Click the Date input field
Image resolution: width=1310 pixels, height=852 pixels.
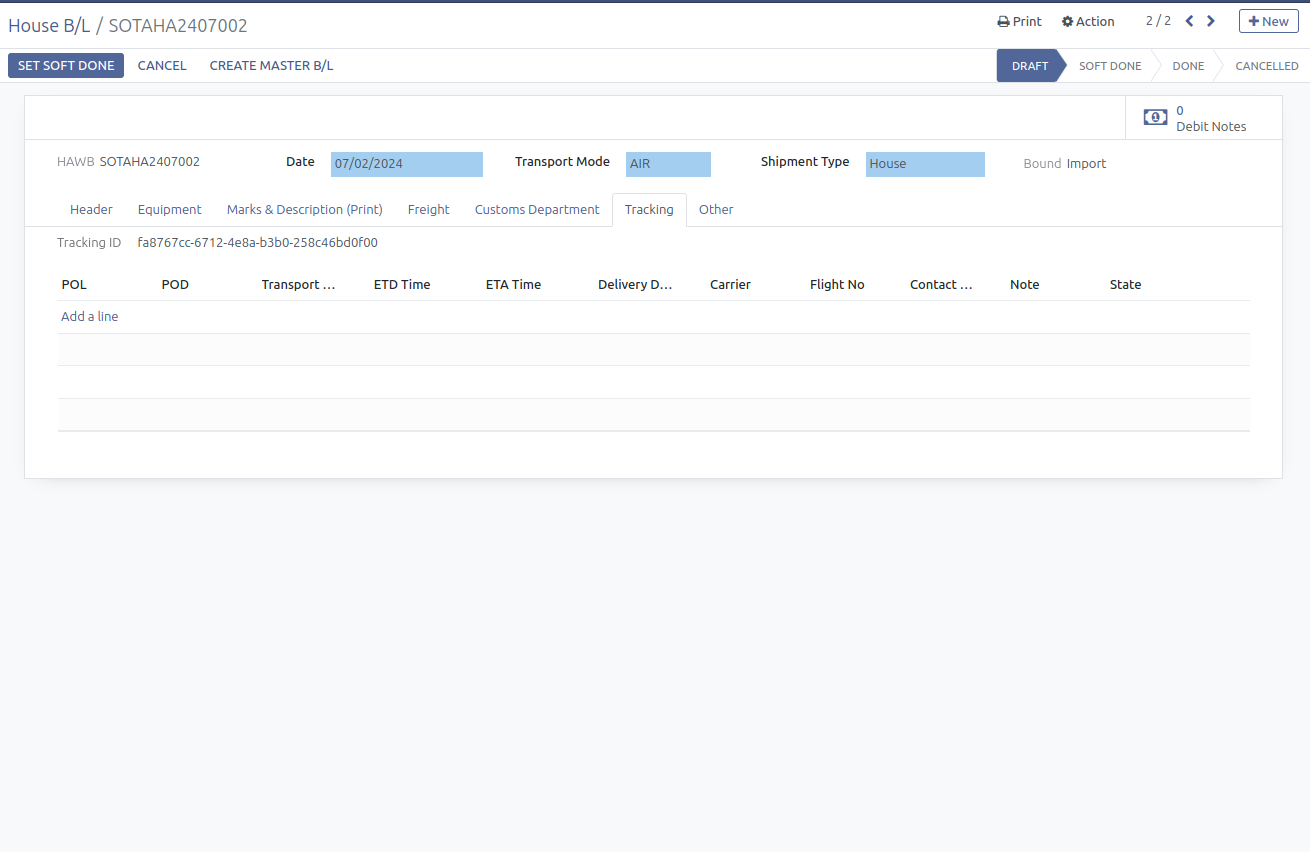(406, 164)
